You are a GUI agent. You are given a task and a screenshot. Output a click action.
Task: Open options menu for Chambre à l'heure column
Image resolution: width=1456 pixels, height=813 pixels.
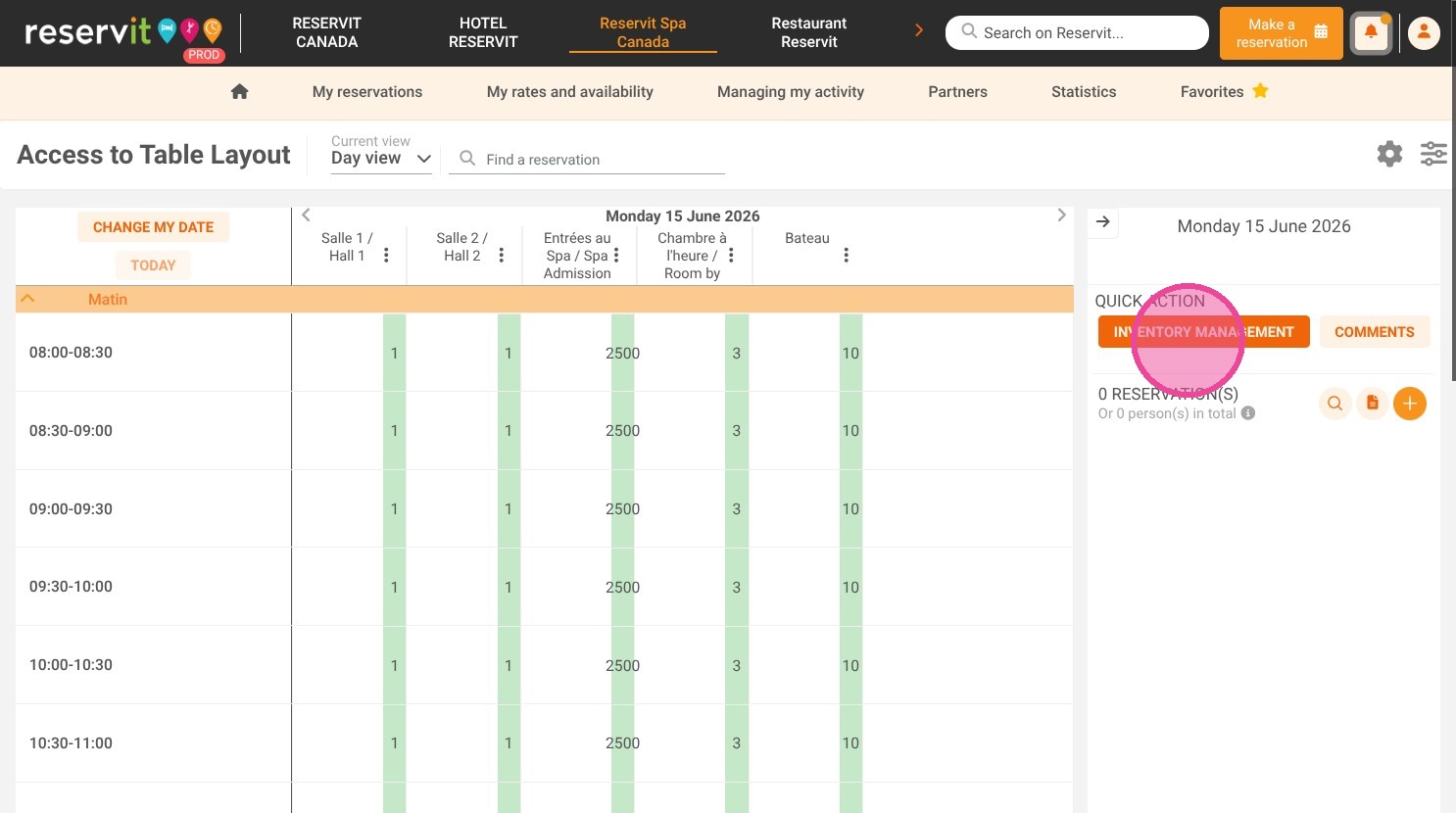coord(731,256)
